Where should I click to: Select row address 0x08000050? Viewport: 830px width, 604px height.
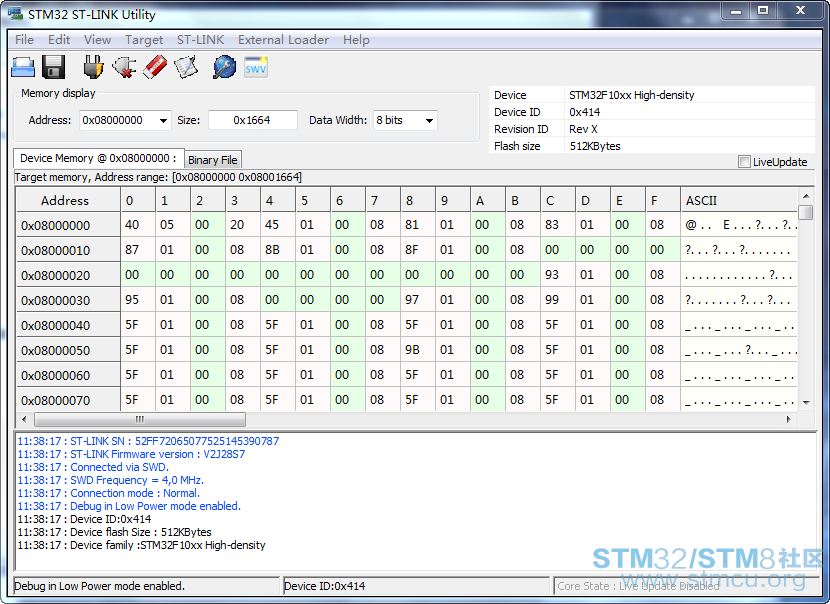pos(68,350)
